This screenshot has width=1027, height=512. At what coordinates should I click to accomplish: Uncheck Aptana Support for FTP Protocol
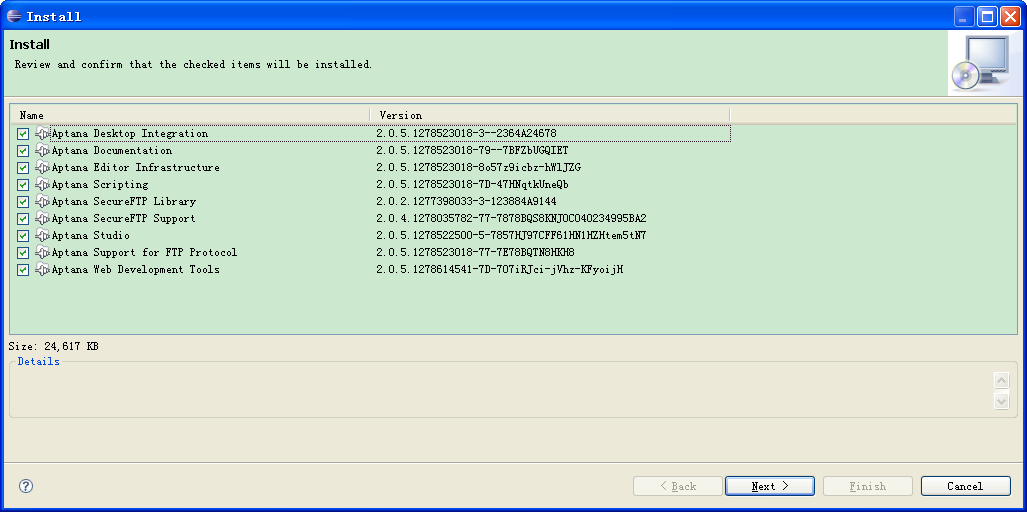tap(24, 253)
